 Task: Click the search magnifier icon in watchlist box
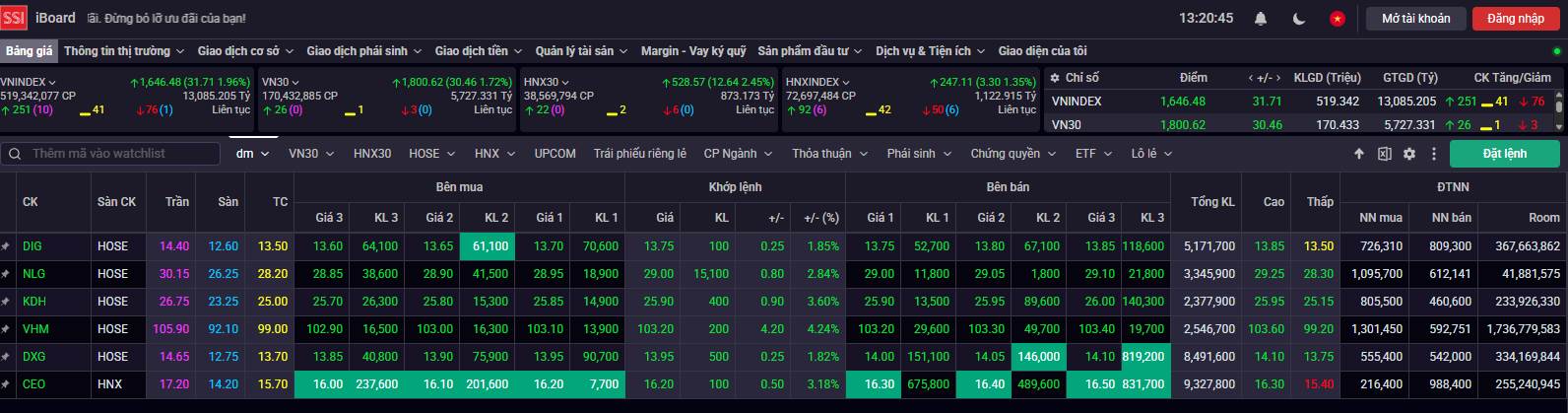(x=16, y=154)
